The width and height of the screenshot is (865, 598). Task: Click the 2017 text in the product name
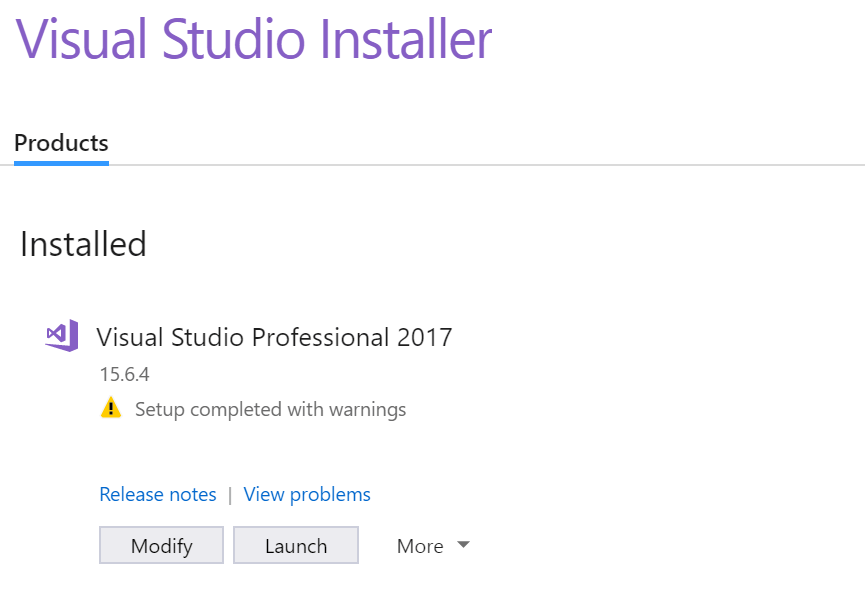(x=425, y=337)
